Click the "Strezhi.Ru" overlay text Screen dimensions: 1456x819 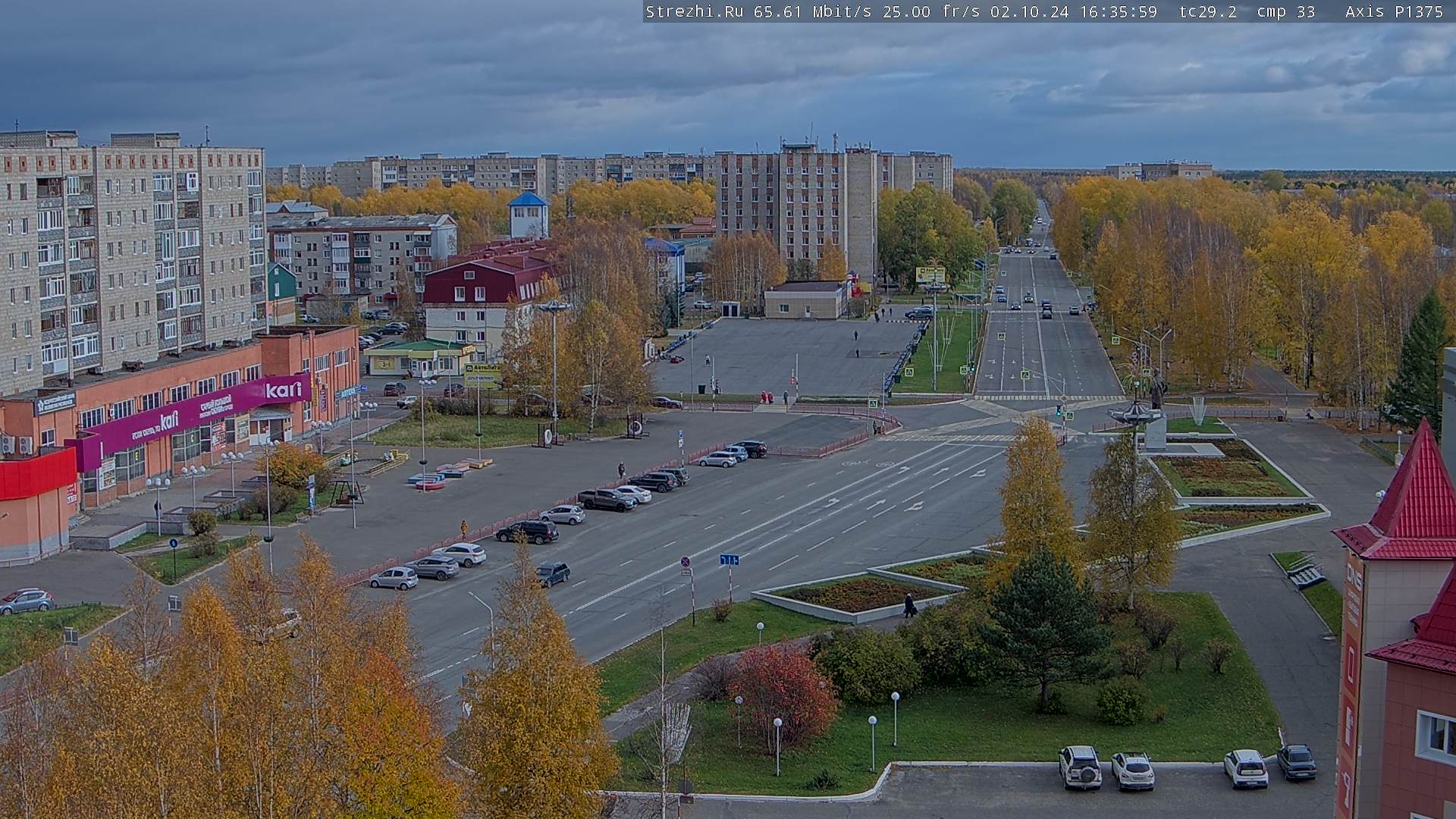pos(695,11)
